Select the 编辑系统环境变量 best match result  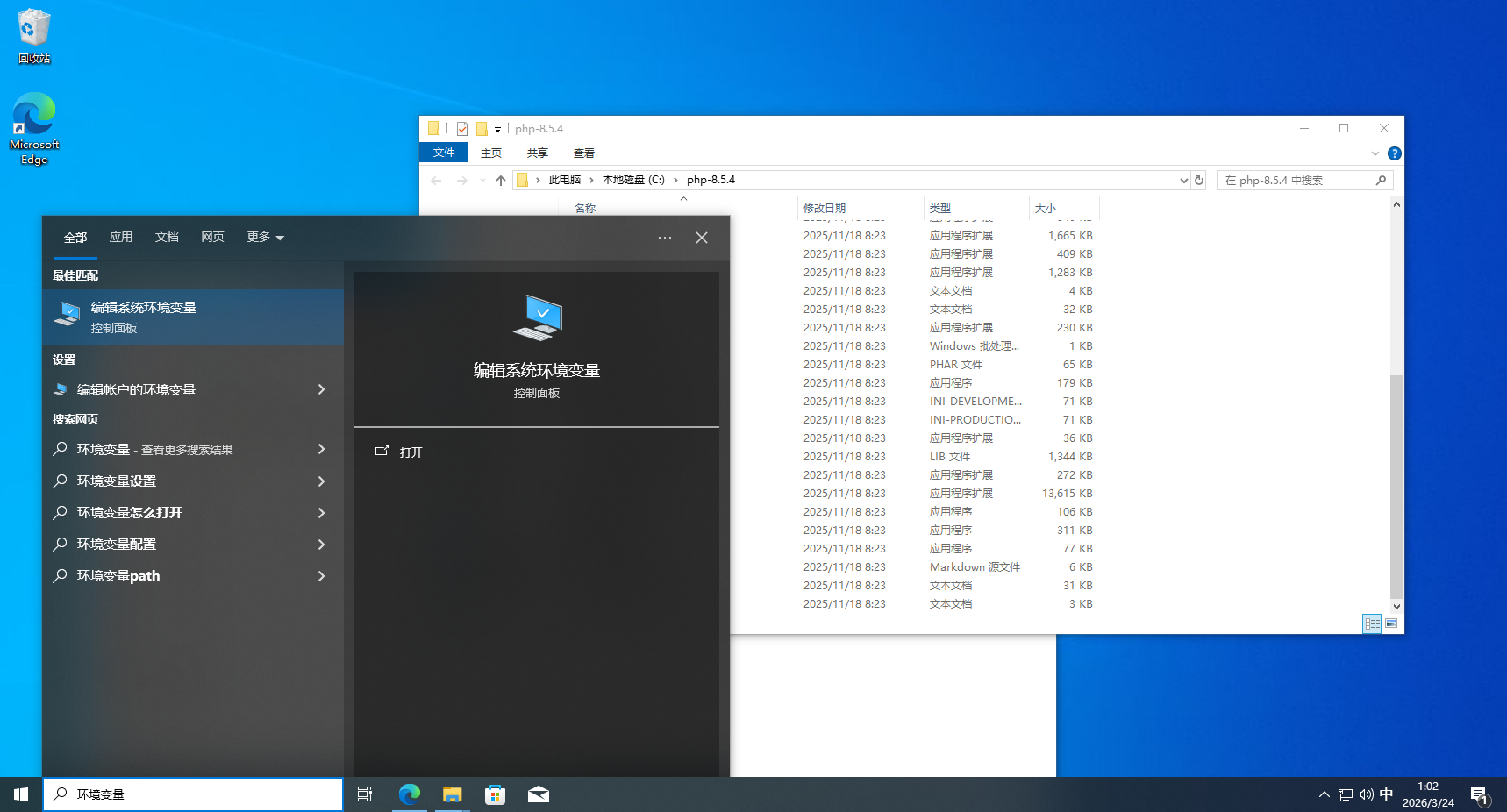(x=193, y=317)
